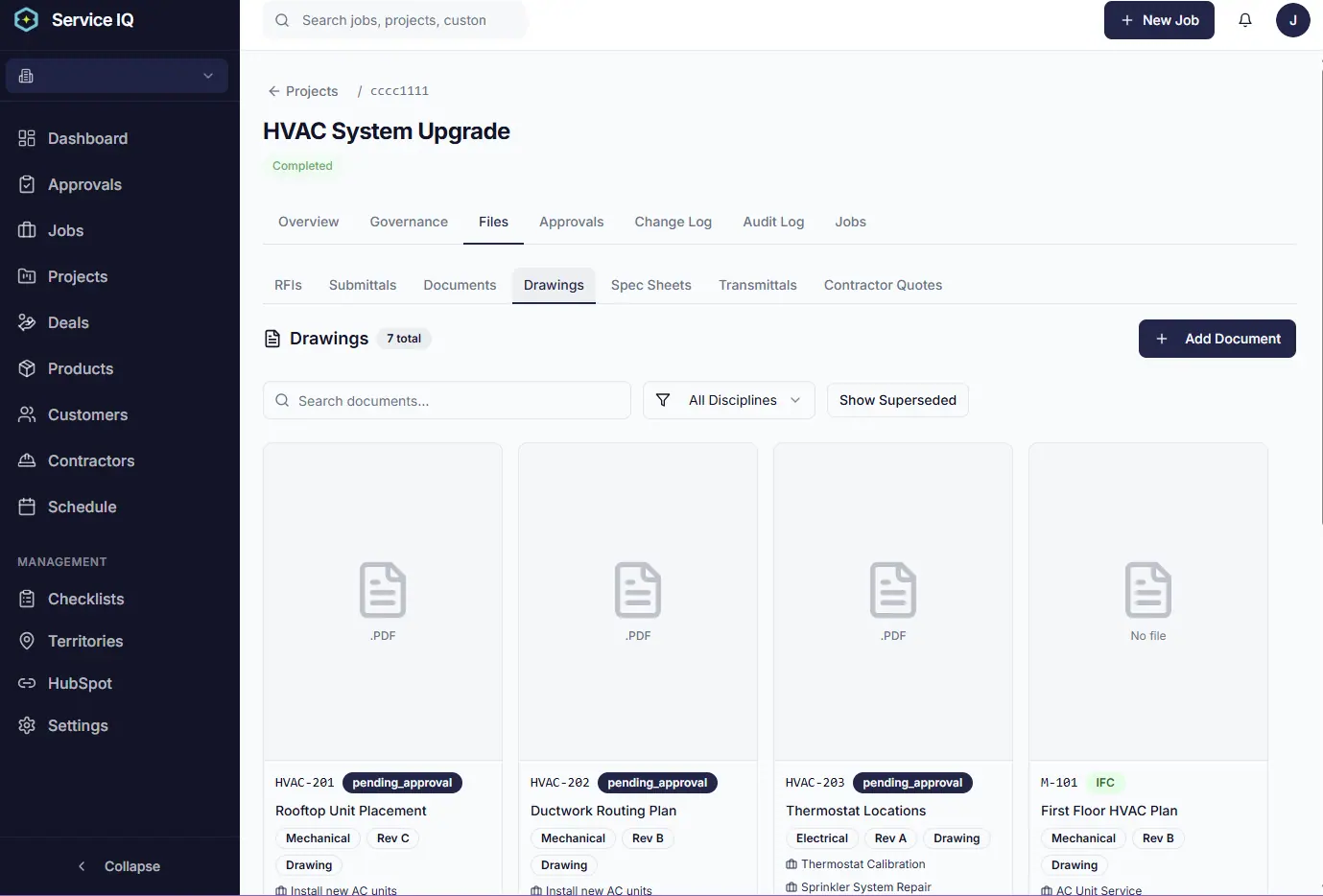Open Deals in the sidebar
Screen dimensions: 1323x896
[68, 322]
